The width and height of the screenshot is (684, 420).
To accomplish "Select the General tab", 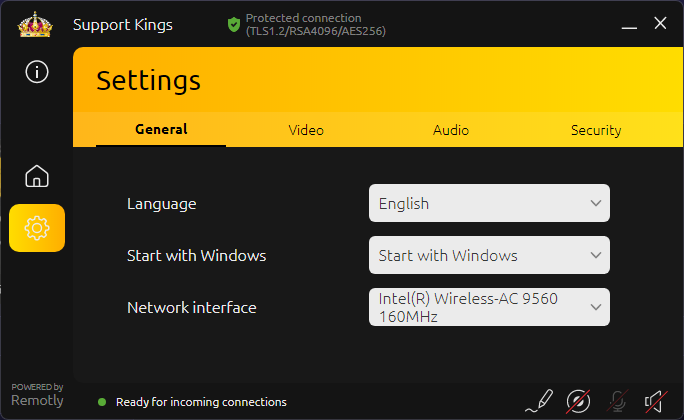I will (x=161, y=129).
